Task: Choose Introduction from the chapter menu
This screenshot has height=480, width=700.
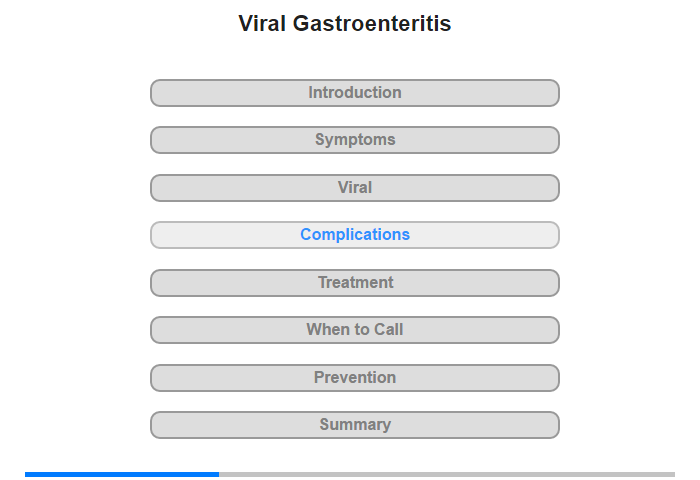Action: (354, 93)
